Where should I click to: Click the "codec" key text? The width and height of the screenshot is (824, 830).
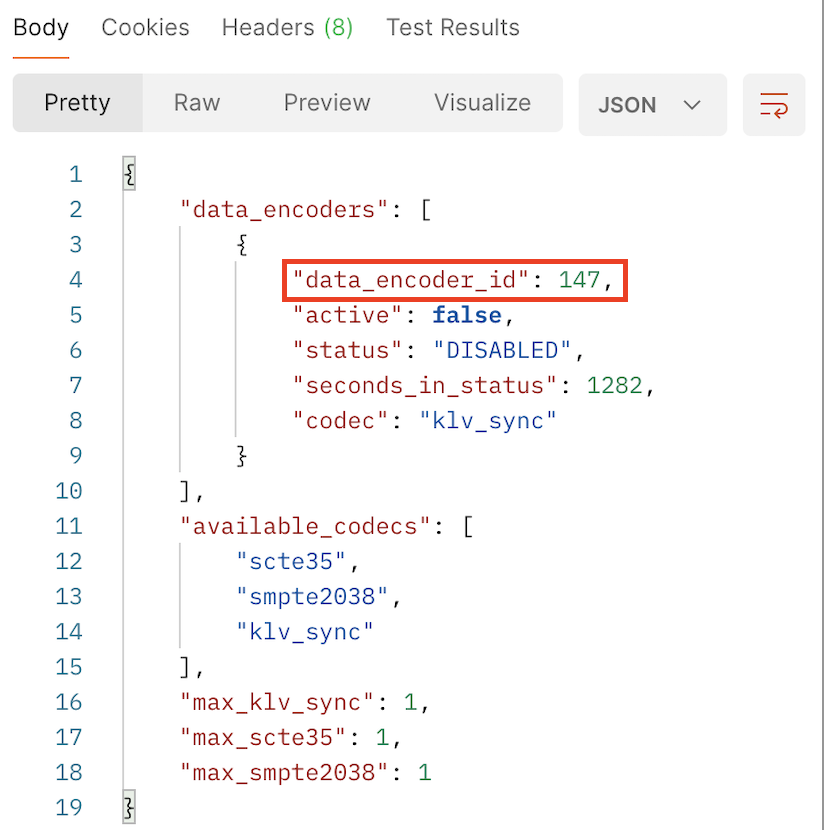pyautogui.click(x=340, y=421)
